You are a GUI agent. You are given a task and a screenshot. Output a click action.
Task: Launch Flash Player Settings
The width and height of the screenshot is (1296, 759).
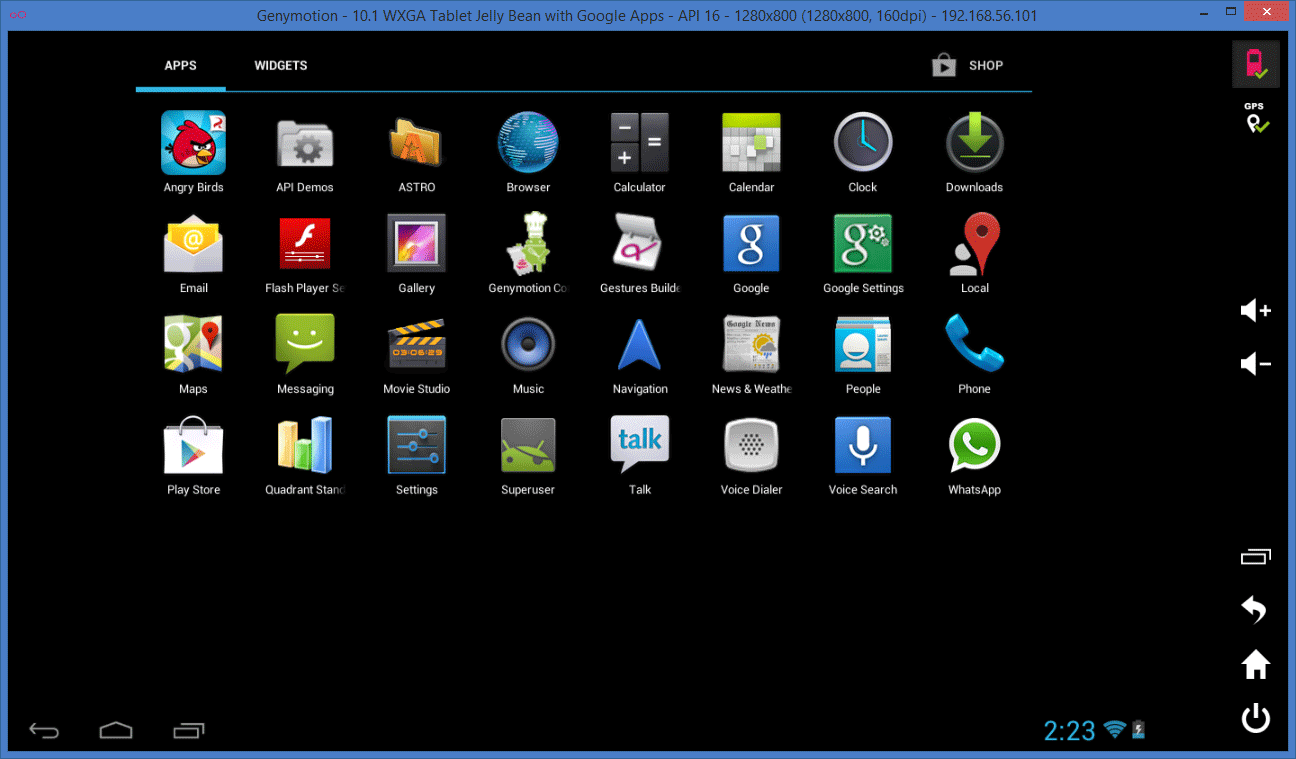click(305, 244)
